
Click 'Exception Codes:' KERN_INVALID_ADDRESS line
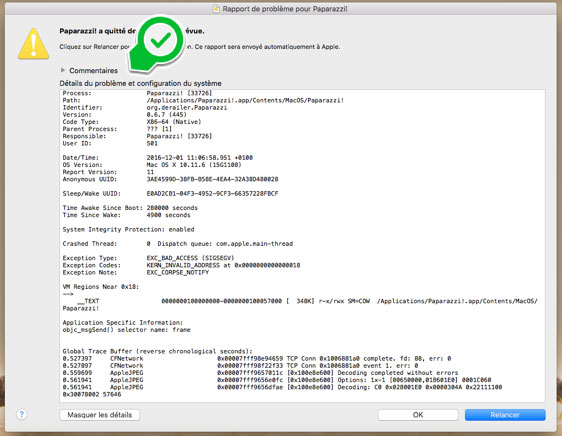click(x=181, y=265)
